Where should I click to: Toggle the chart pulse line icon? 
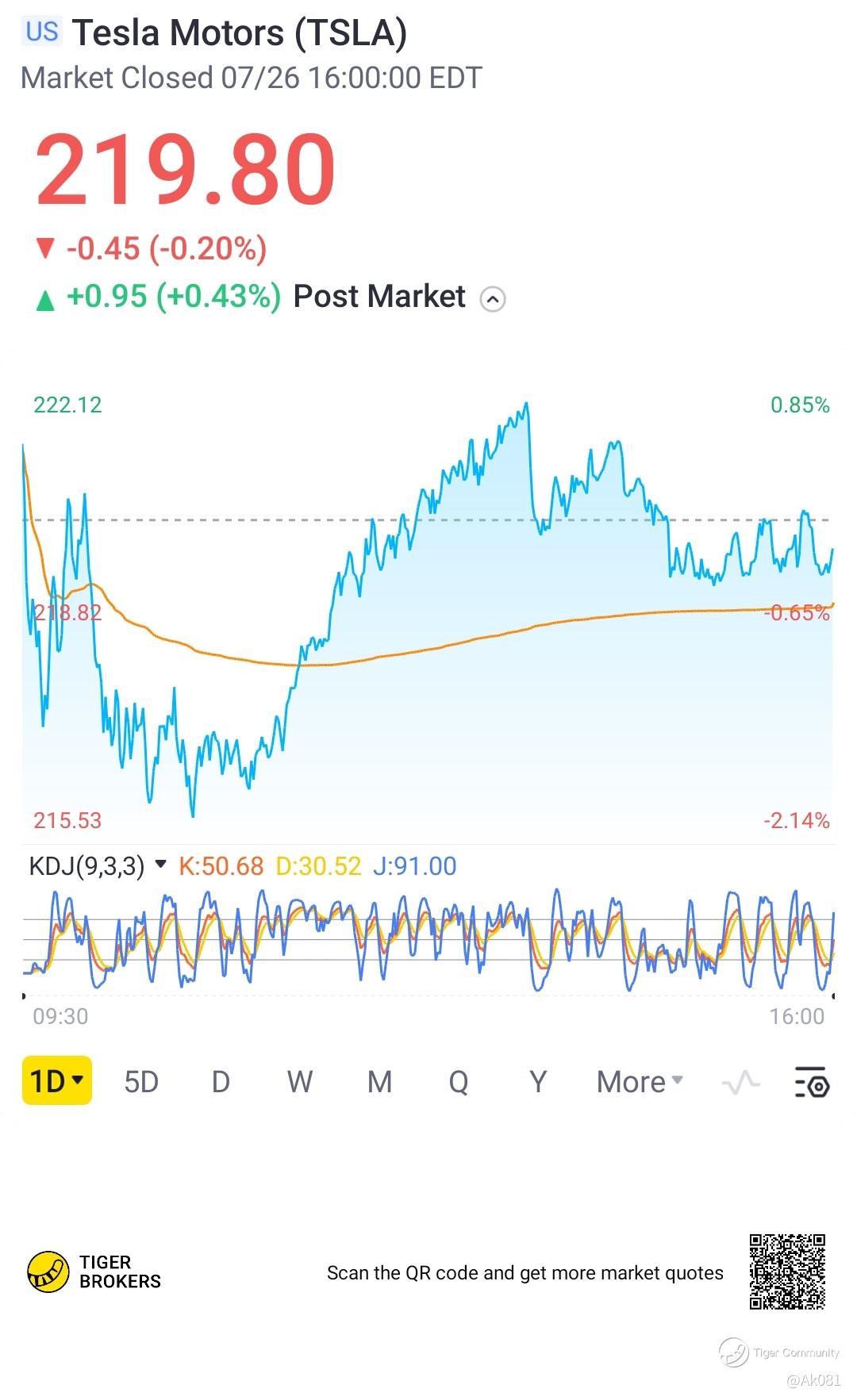(x=740, y=1082)
